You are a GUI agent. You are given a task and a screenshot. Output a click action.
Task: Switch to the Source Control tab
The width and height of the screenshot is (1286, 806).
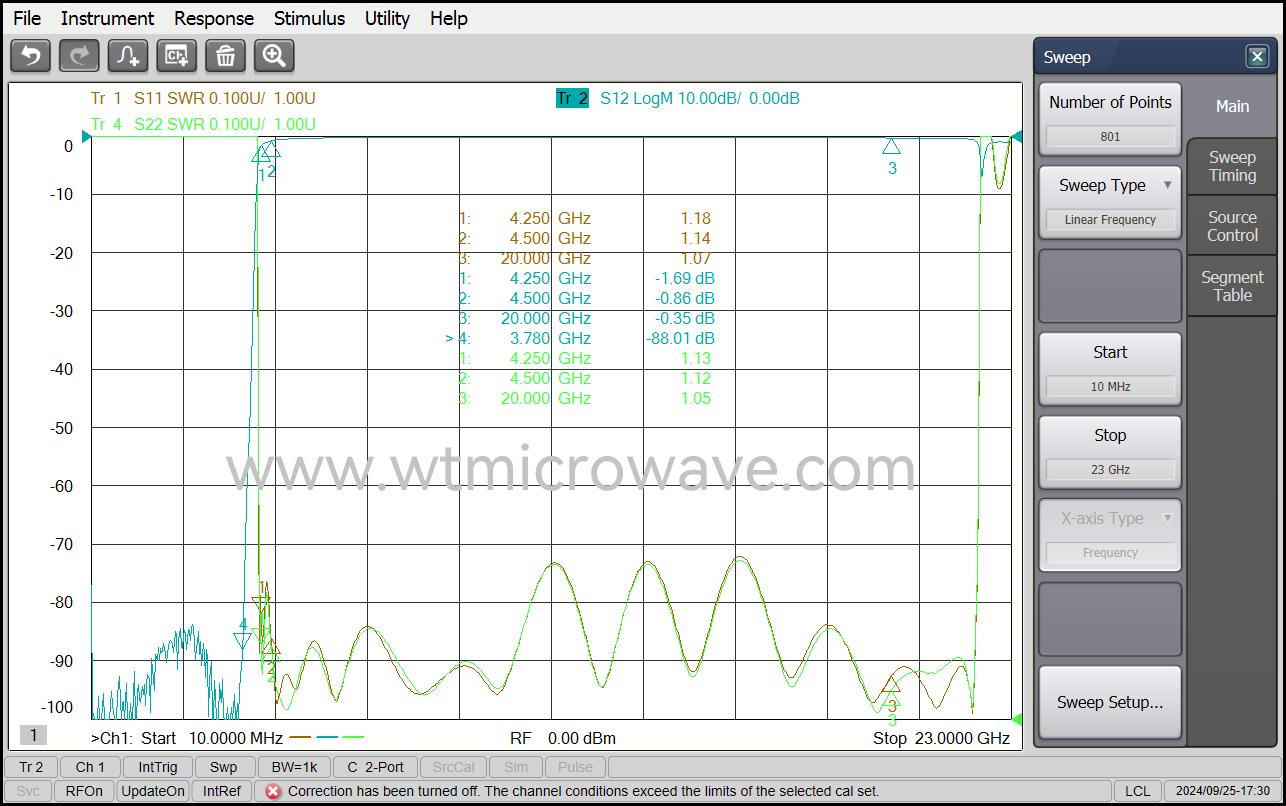point(1232,226)
